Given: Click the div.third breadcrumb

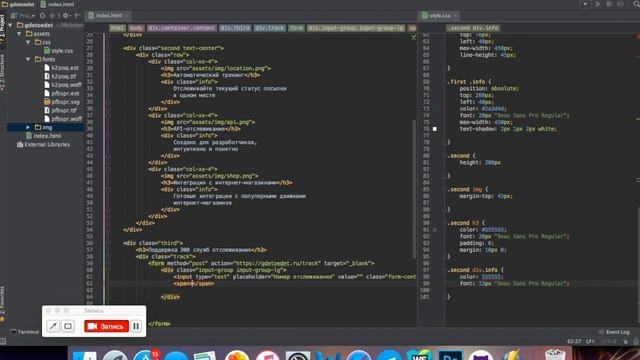Looking at the screenshot, I should point(235,28).
